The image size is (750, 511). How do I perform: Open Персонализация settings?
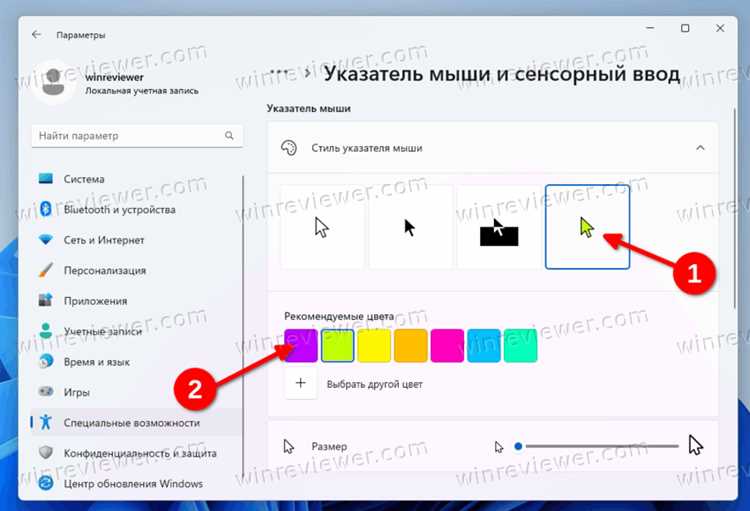[x=138, y=270]
